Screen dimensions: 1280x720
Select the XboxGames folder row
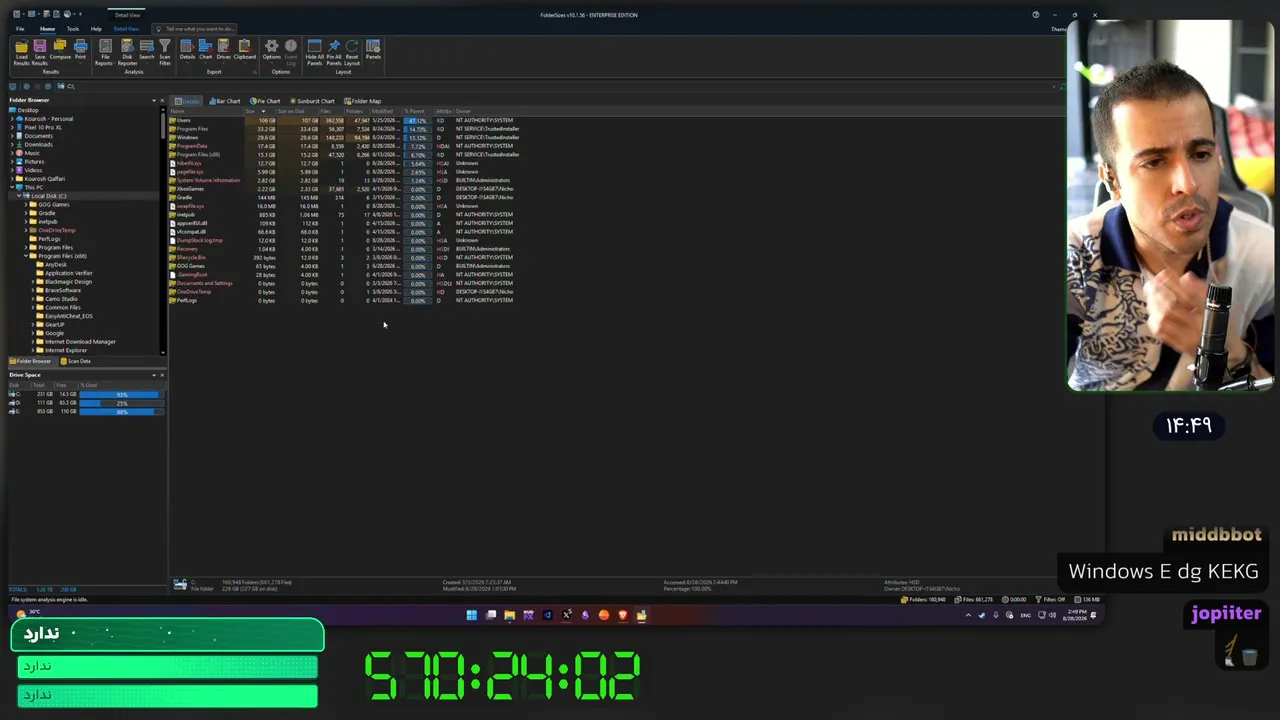344,189
